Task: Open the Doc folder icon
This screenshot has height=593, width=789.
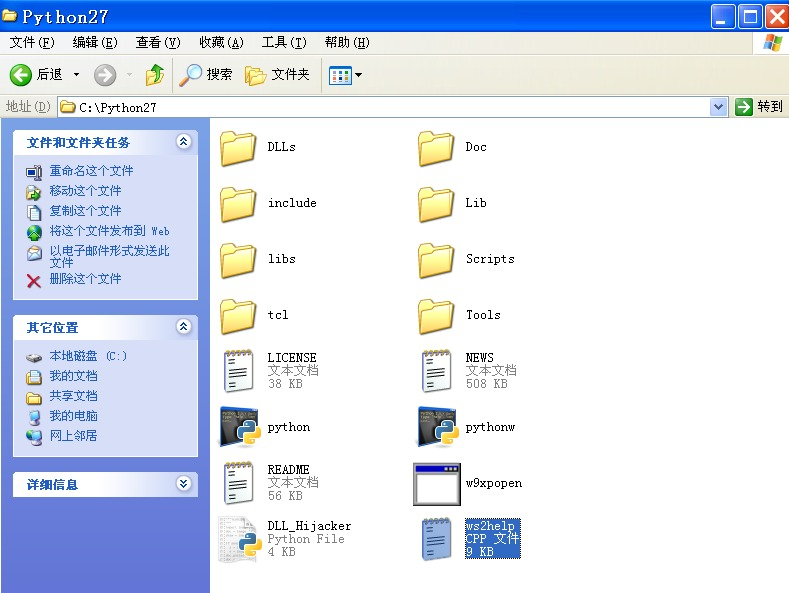Action: [436, 148]
